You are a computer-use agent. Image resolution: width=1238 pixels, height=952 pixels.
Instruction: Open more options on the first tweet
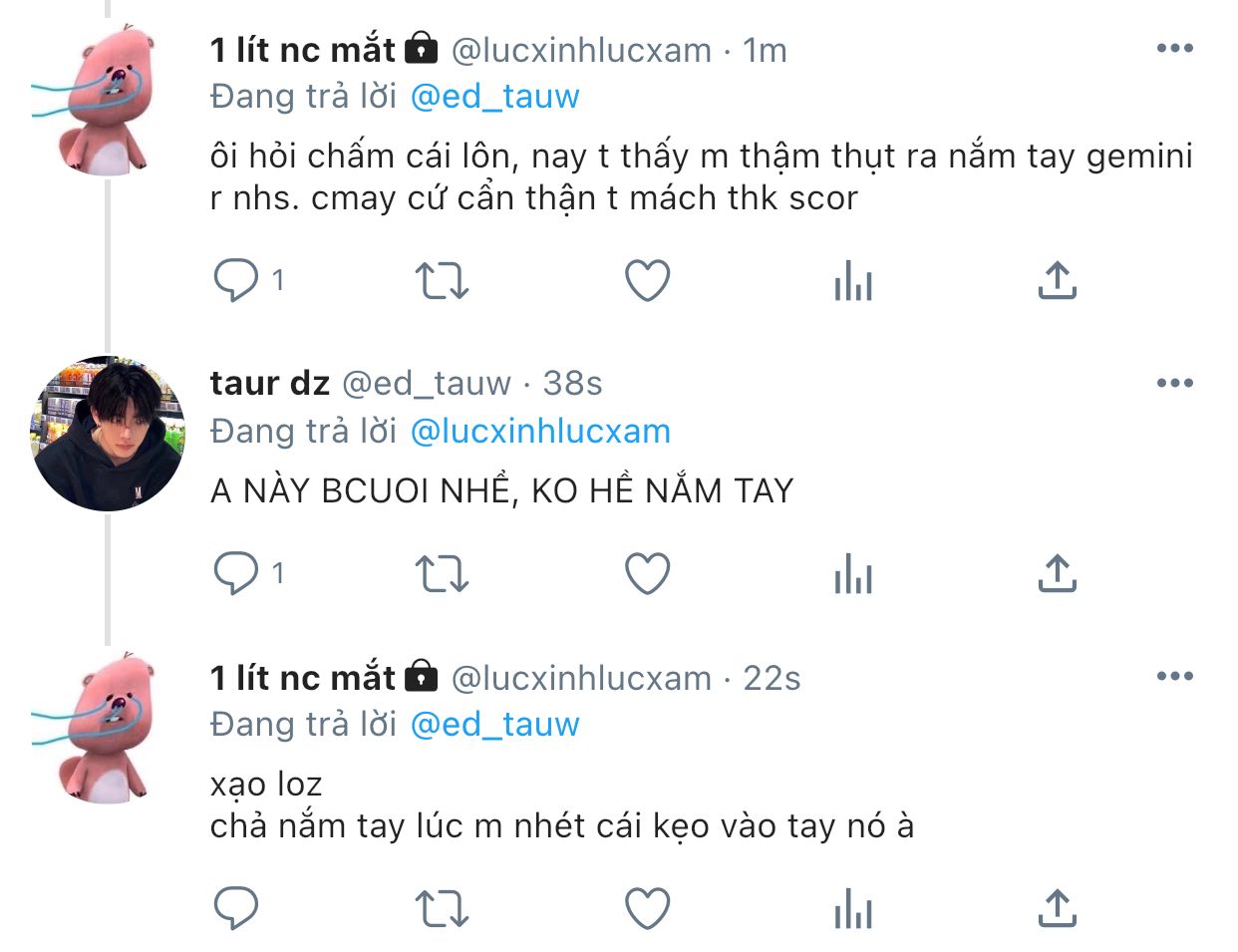1174,49
